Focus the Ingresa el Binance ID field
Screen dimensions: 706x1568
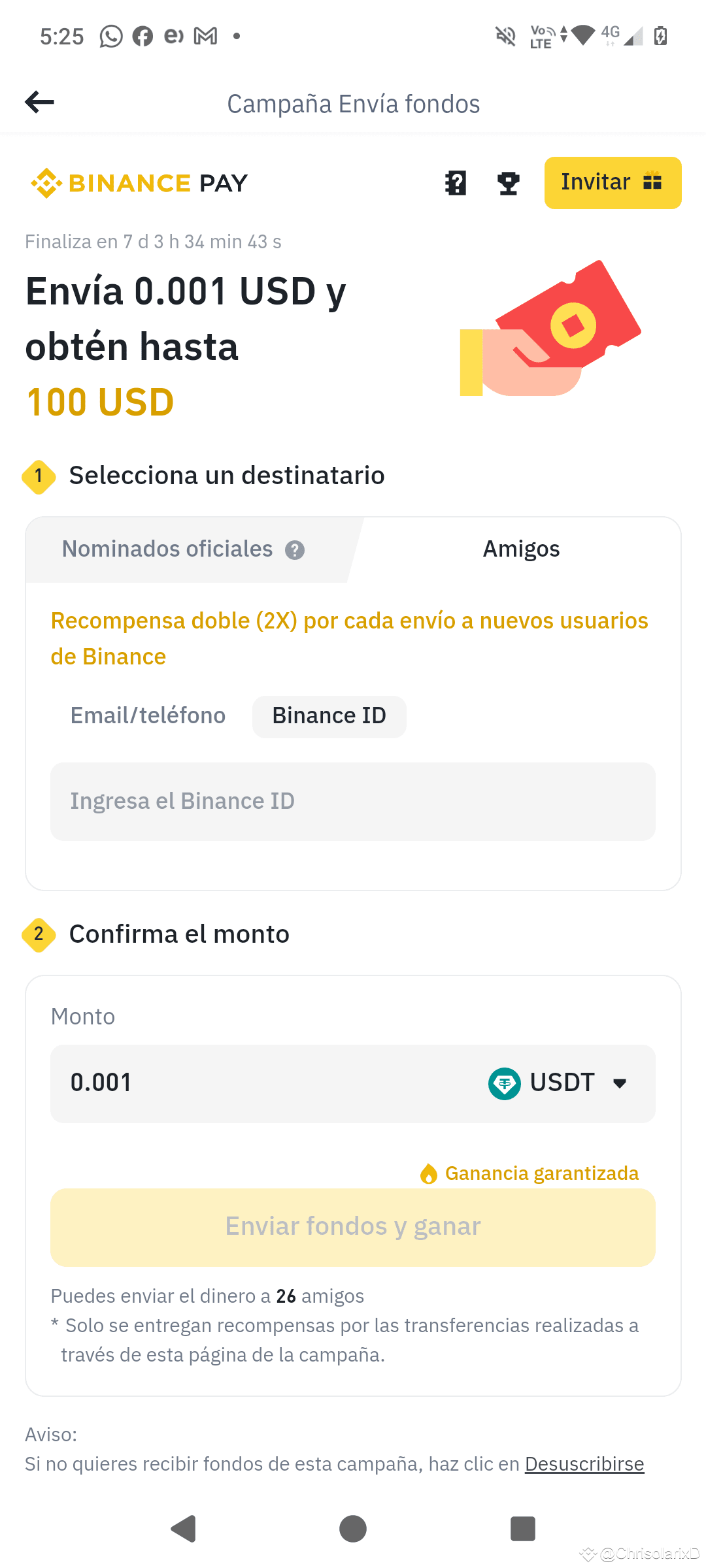353,802
